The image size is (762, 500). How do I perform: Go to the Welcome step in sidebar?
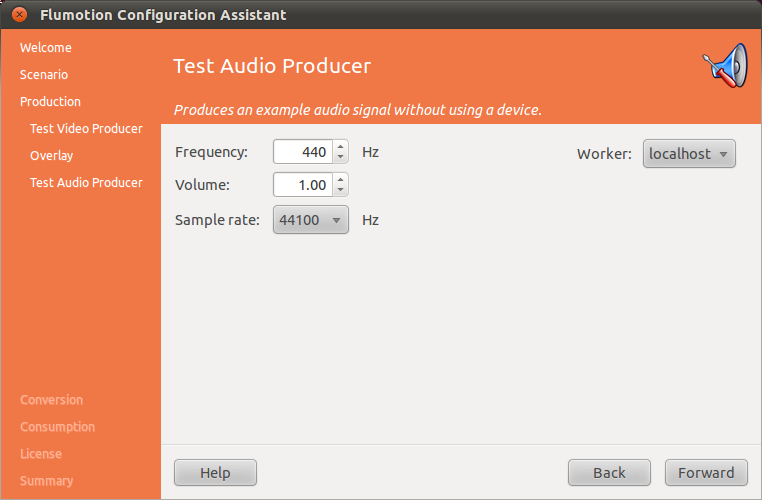[x=46, y=48]
